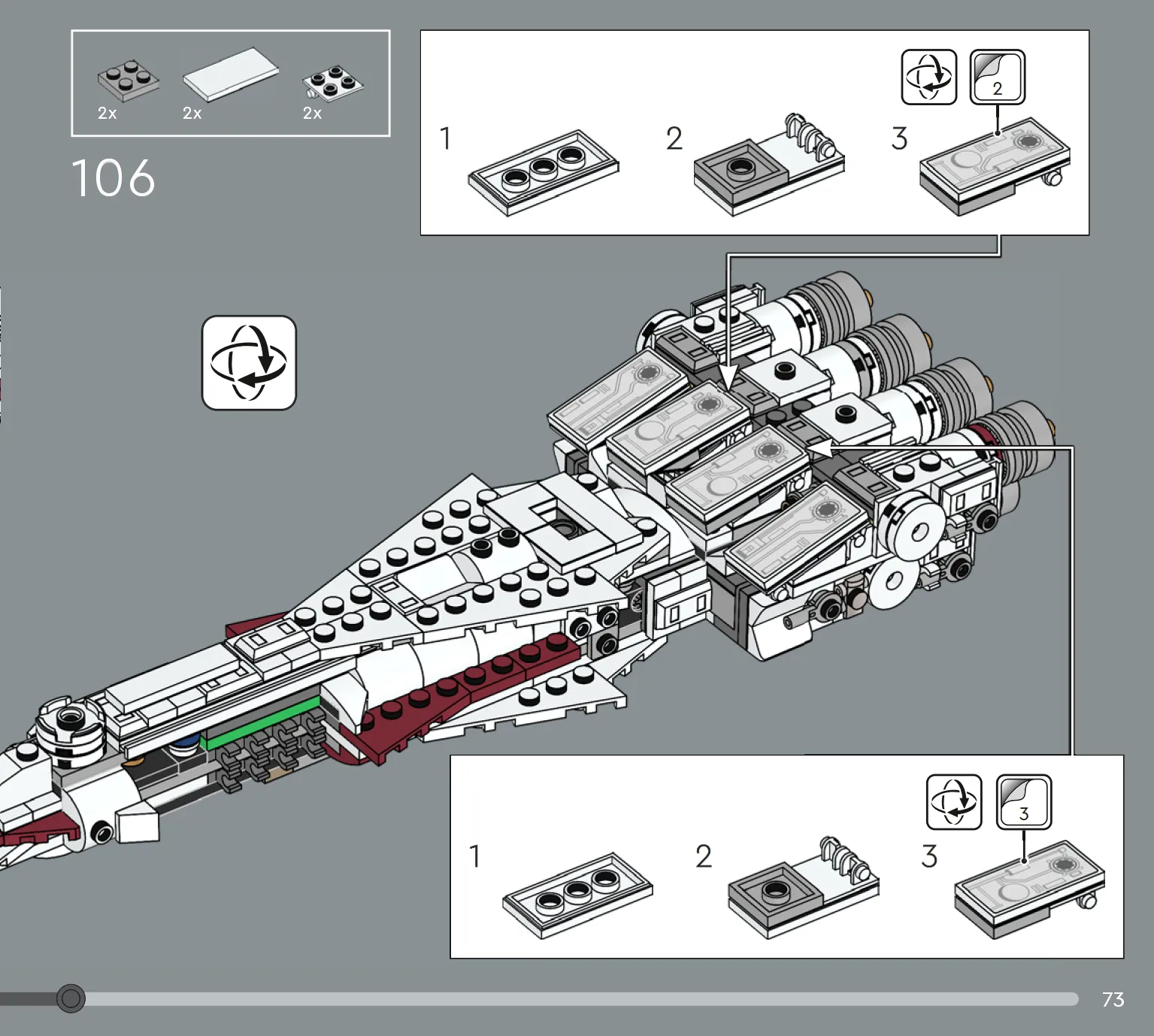Click upper sub-build step 2 assembly image
The height and width of the screenshot is (1036, 1154).
tap(768, 165)
